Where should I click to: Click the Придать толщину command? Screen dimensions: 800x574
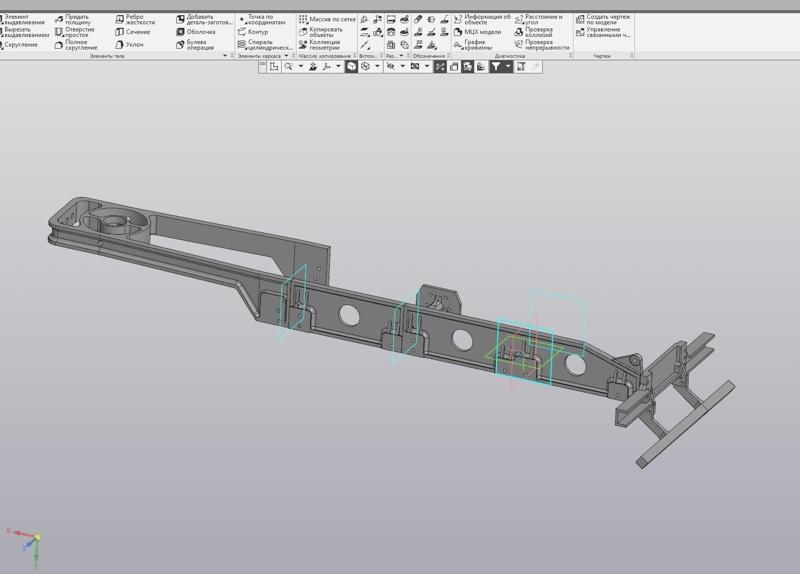pos(73,19)
